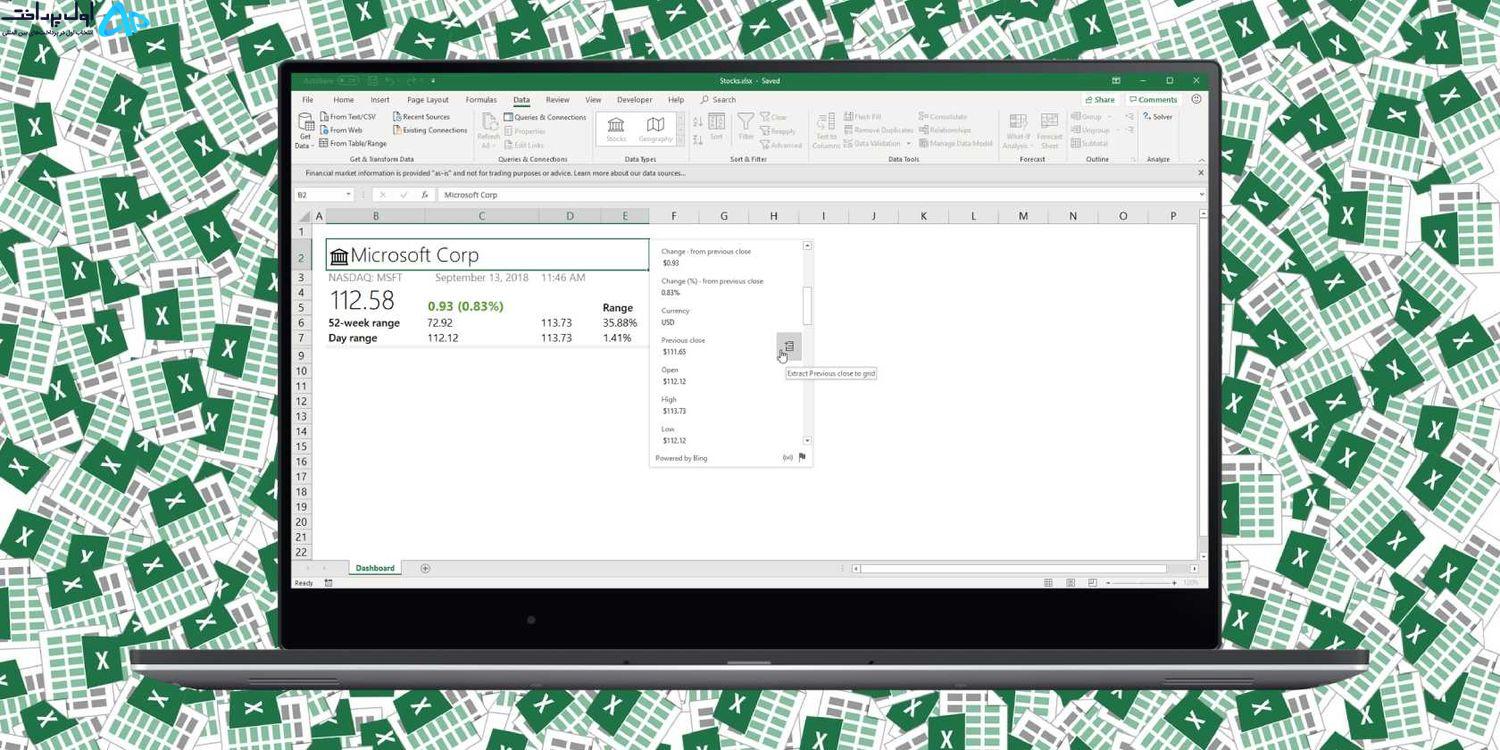1500x750 pixels.
Task: Switch to Page Break Preview in status bar
Action: click(x=1092, y=583)
